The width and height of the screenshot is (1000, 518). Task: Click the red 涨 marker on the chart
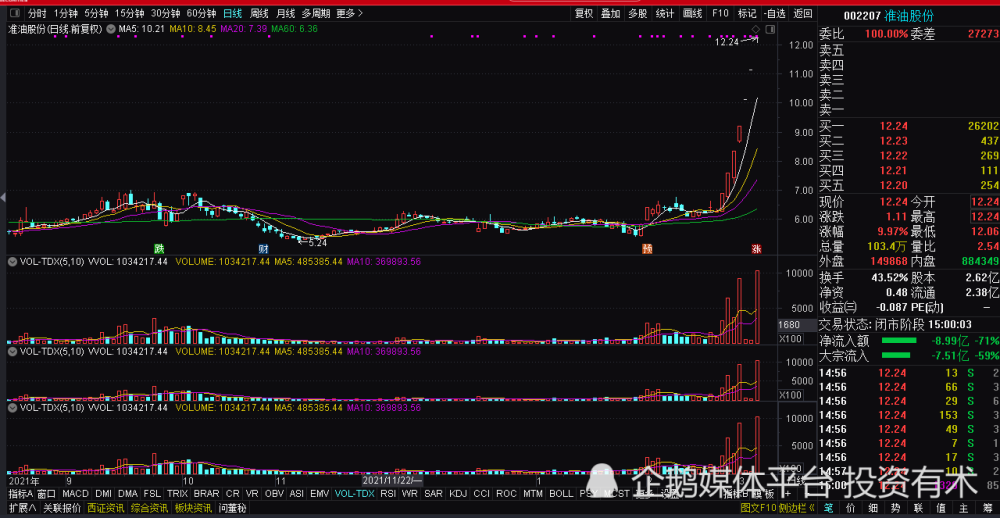(x=756, y=248)
